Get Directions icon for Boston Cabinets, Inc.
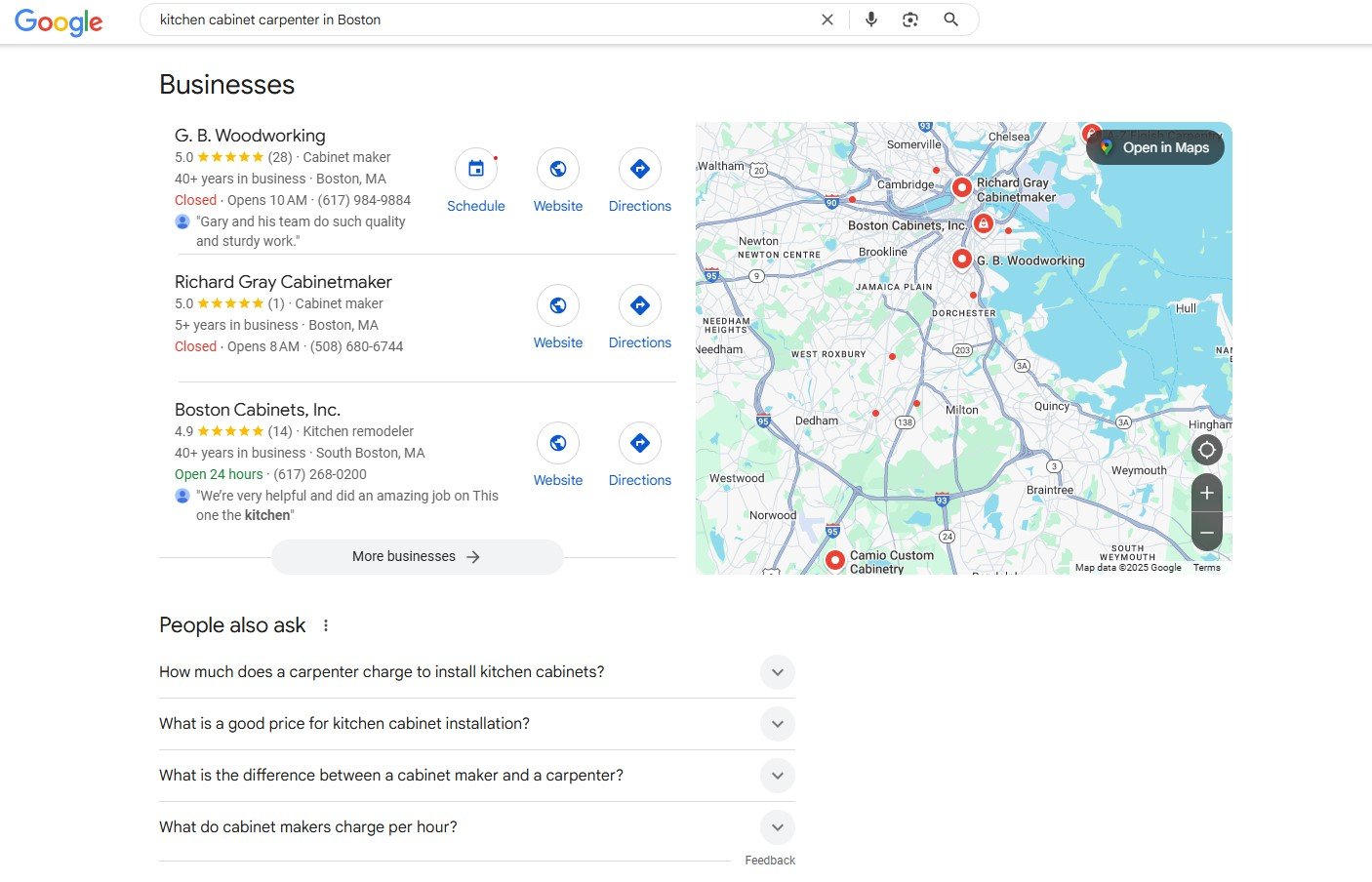 click(640, 443)
